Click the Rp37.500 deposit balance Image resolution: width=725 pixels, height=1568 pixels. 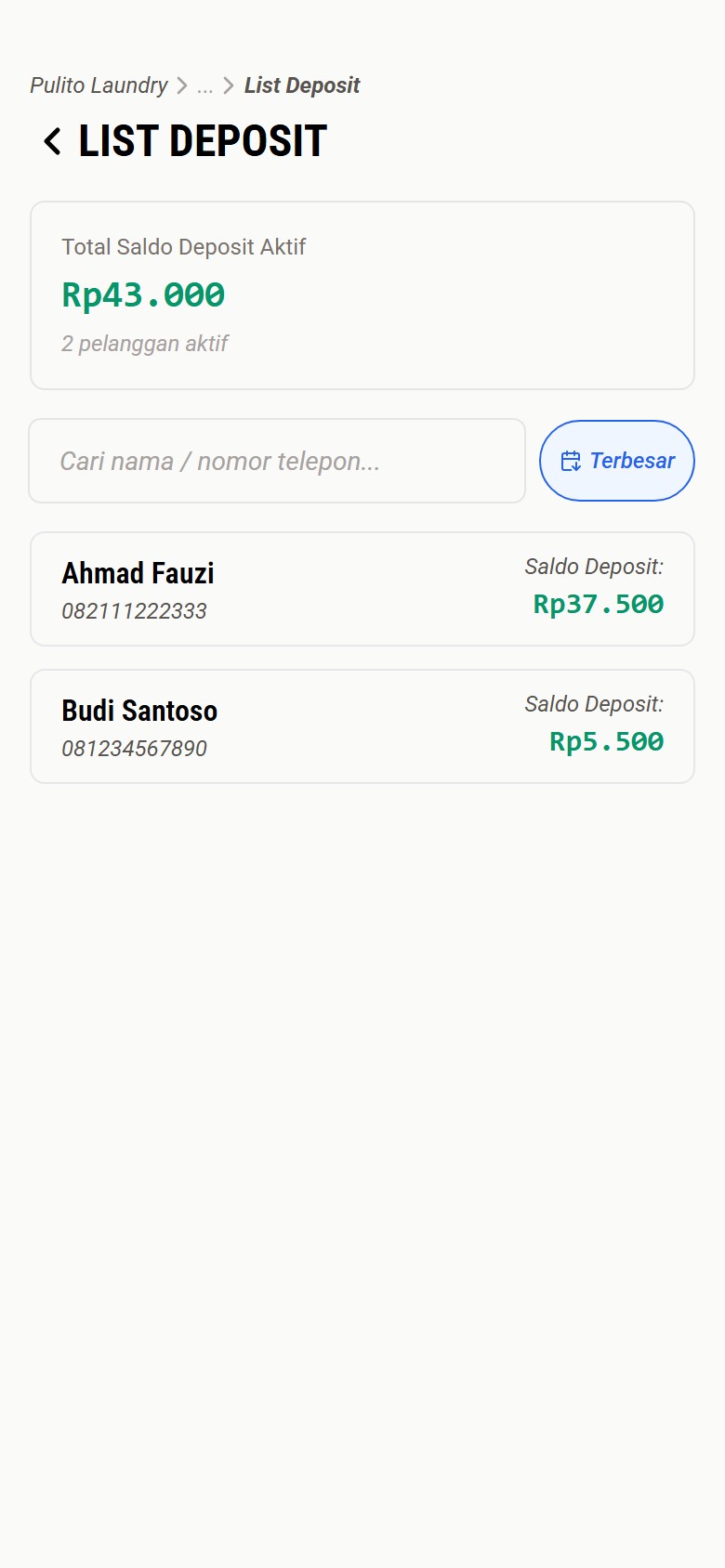(x=599, y=605)
